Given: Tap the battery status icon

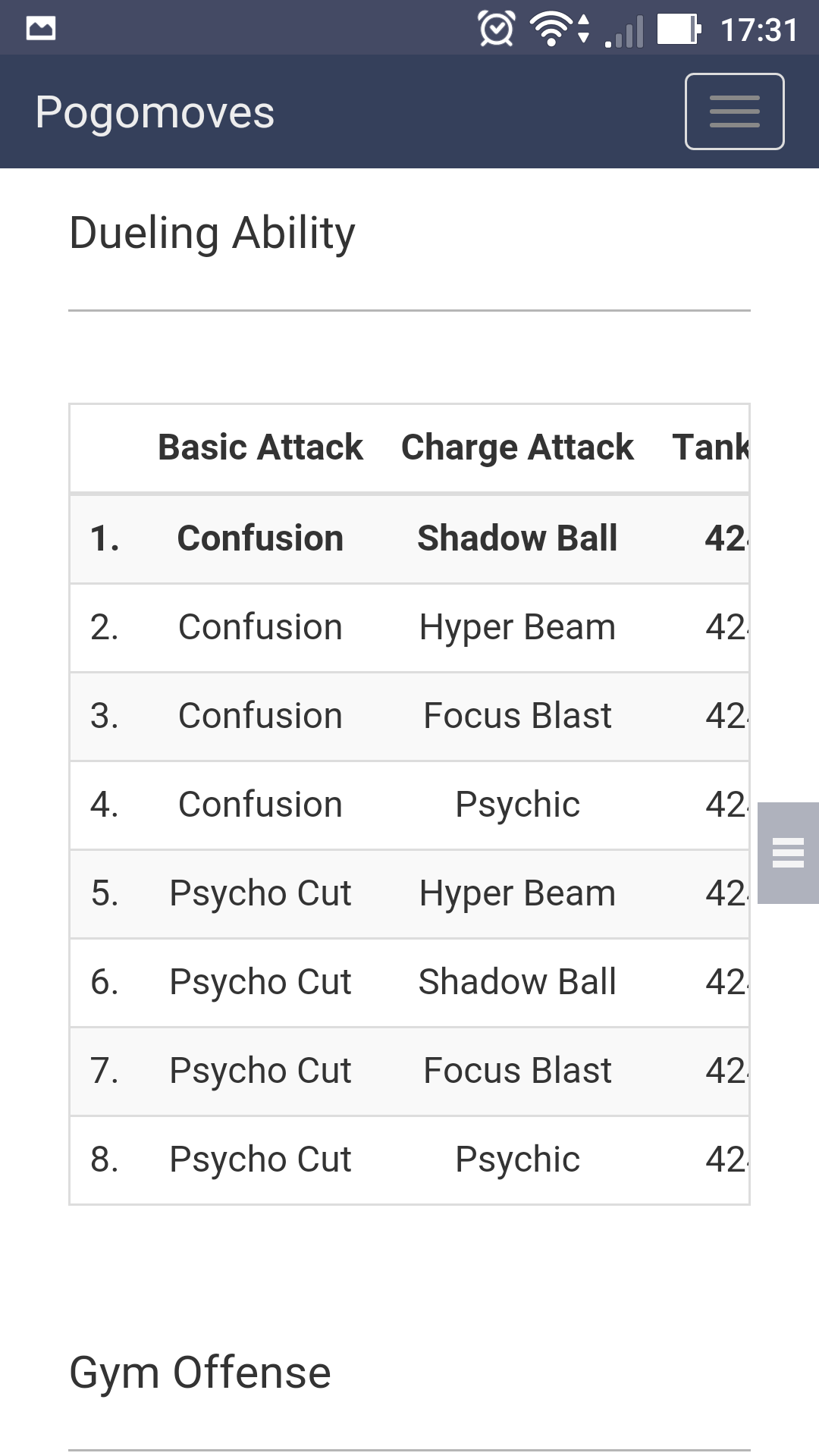Looking at the screenshot, I should point(679,29).
